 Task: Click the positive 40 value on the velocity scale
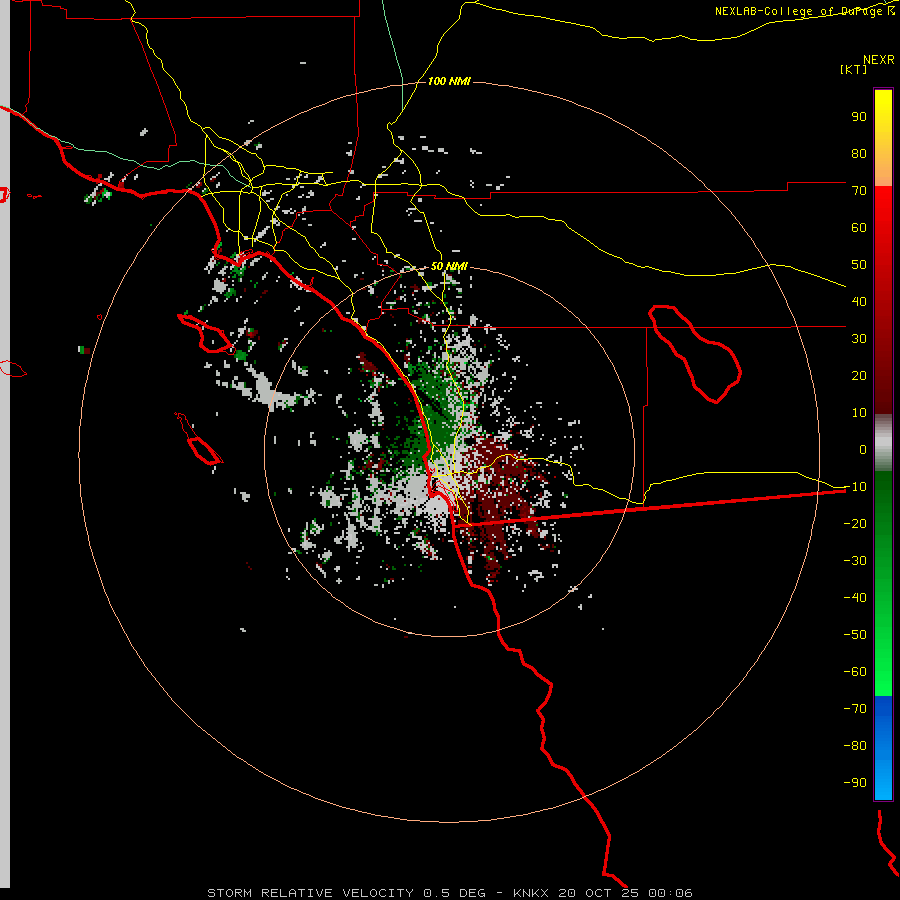(x=859, y=301)
